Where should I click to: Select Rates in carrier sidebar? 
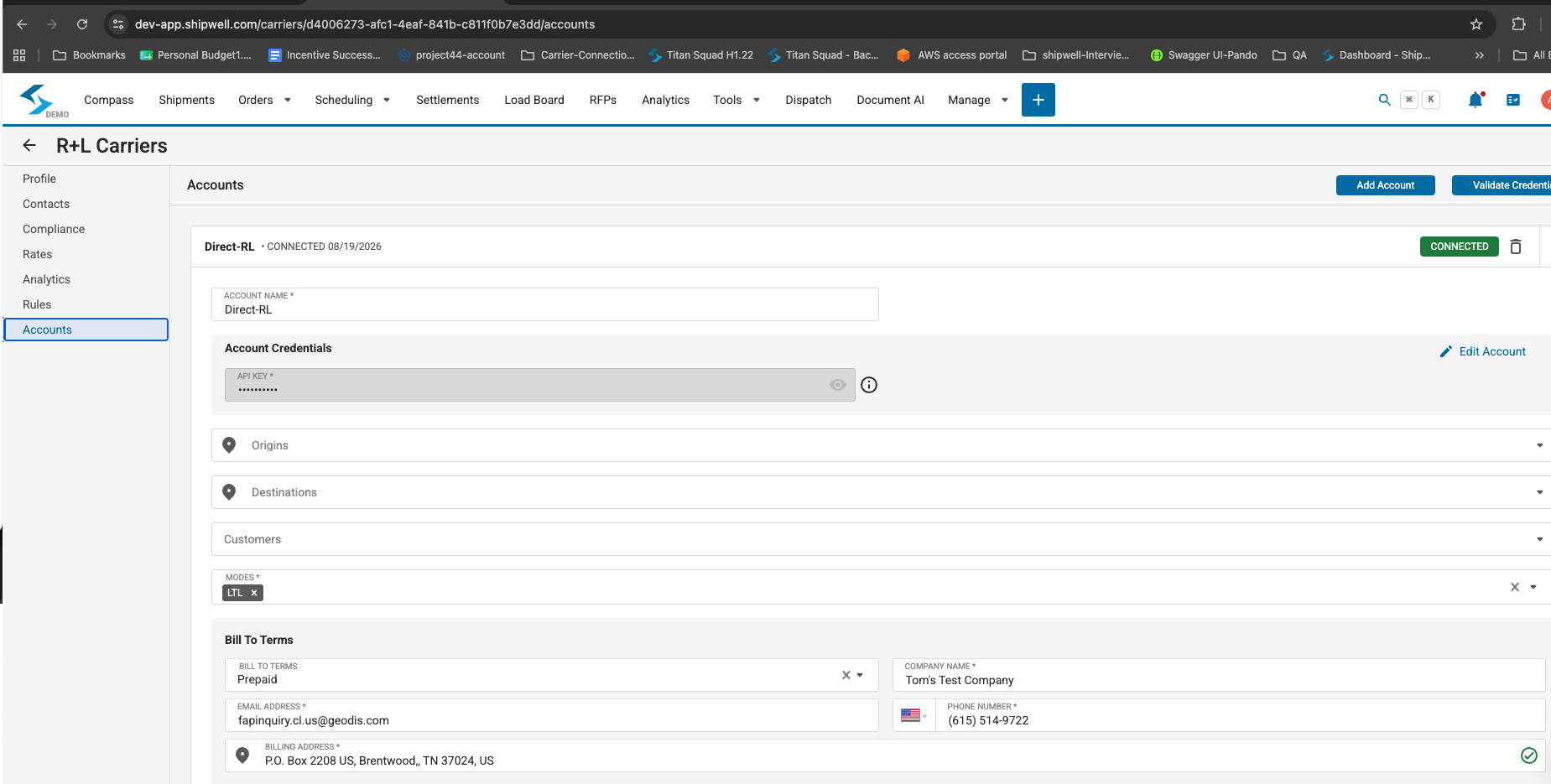tap(38, 254)
